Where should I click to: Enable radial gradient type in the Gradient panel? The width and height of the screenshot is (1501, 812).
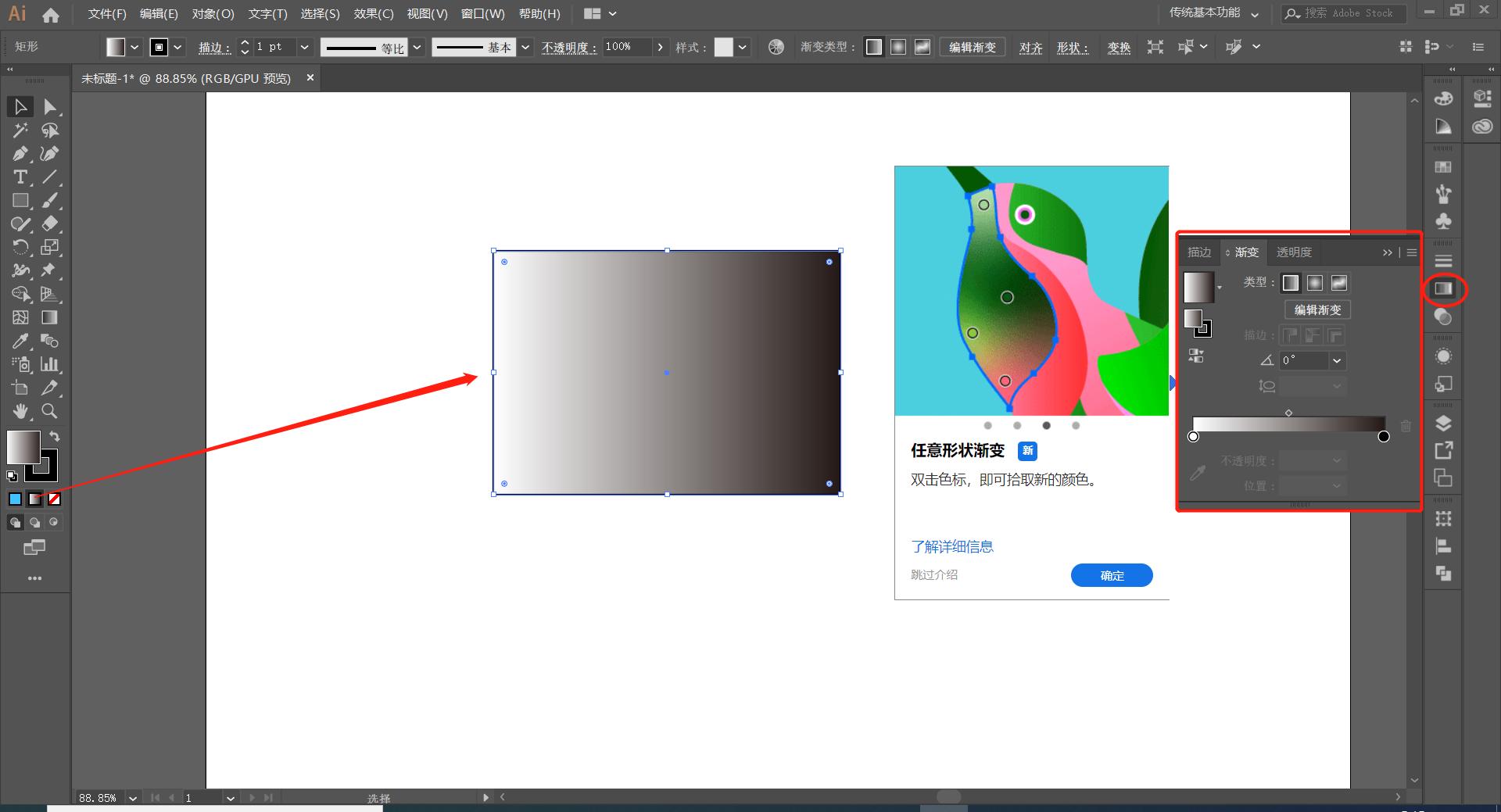(1316, 283)
